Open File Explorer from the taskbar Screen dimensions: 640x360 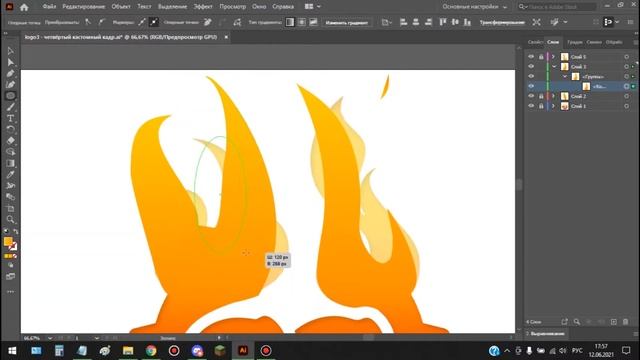(128, 351)
